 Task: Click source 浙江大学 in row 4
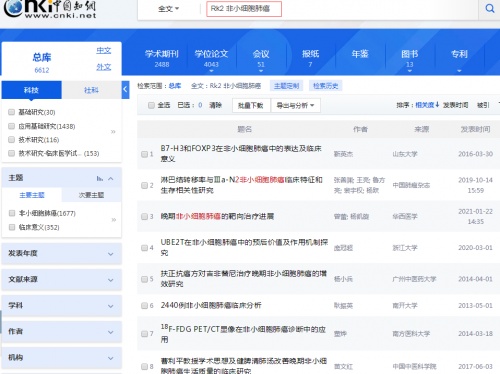point(405,248)
